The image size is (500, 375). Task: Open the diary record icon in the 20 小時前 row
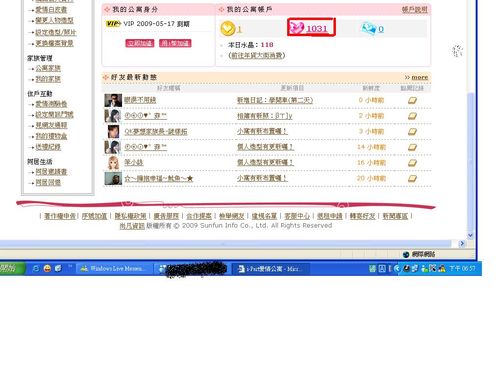click(412, 179)
